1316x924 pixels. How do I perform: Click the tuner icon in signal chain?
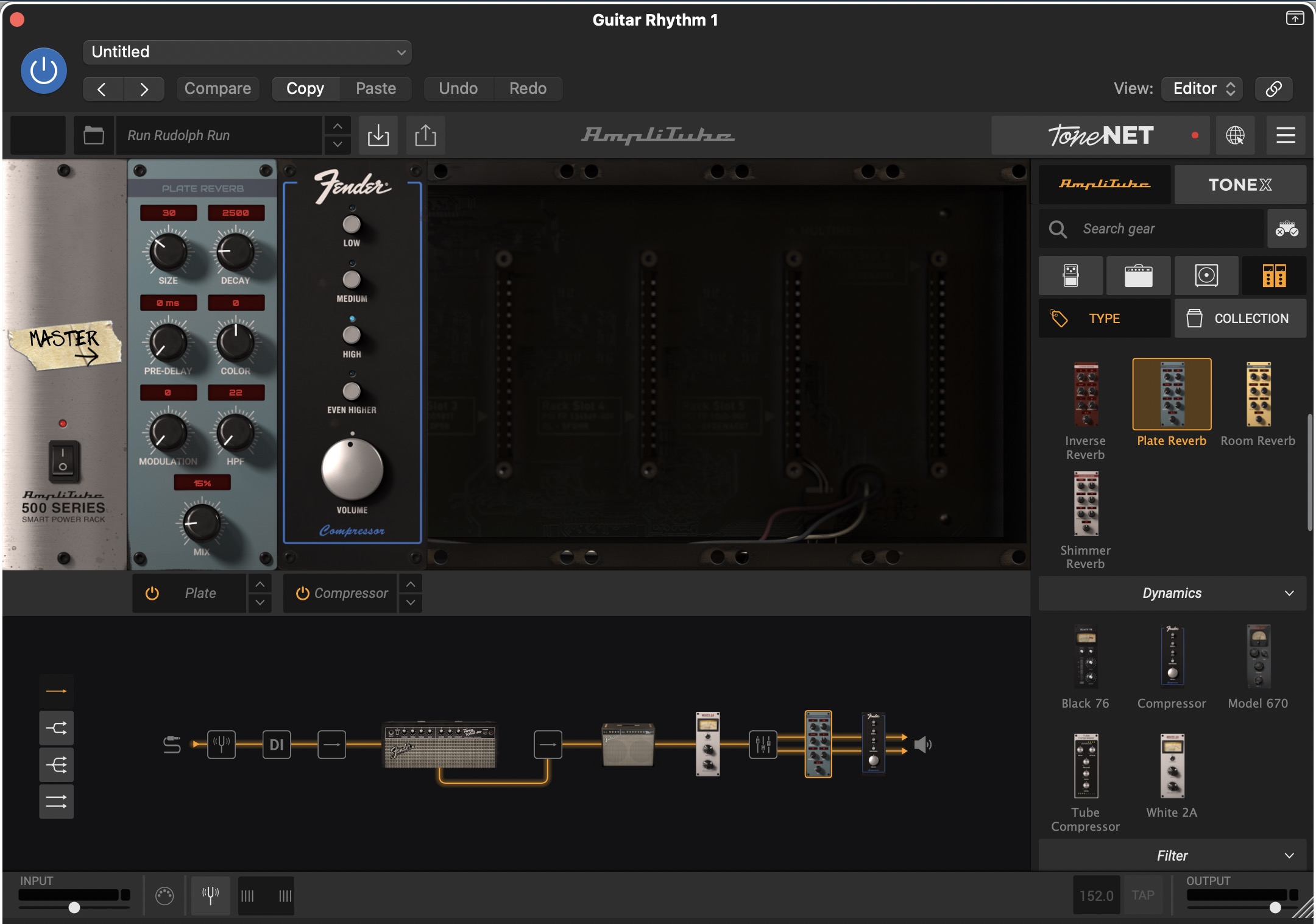(x=221, y=744)
